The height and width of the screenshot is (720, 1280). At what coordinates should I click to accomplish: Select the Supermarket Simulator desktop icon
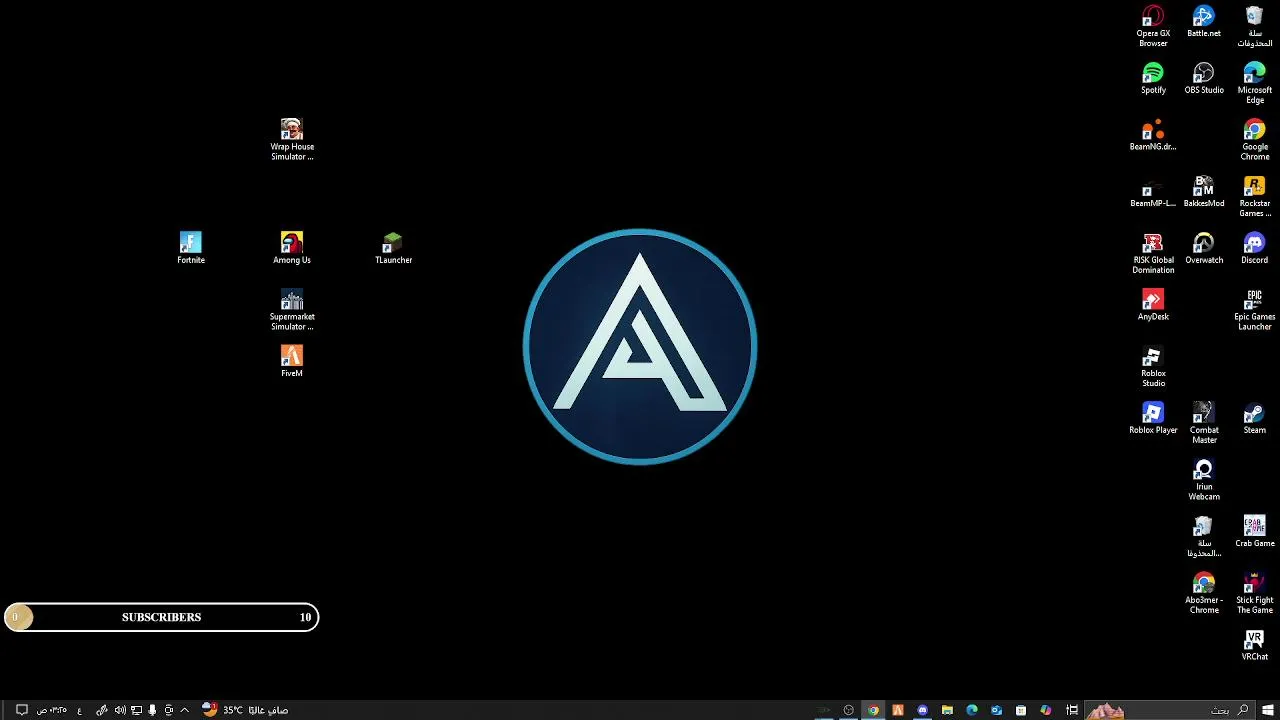pos(292,311)
